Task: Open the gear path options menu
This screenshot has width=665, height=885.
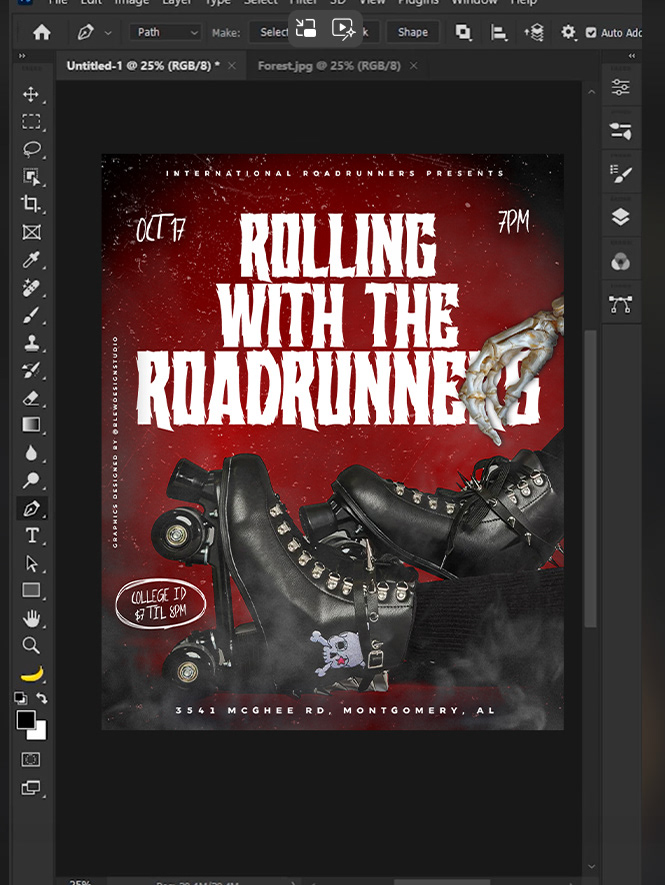Action: pos(568,33)
